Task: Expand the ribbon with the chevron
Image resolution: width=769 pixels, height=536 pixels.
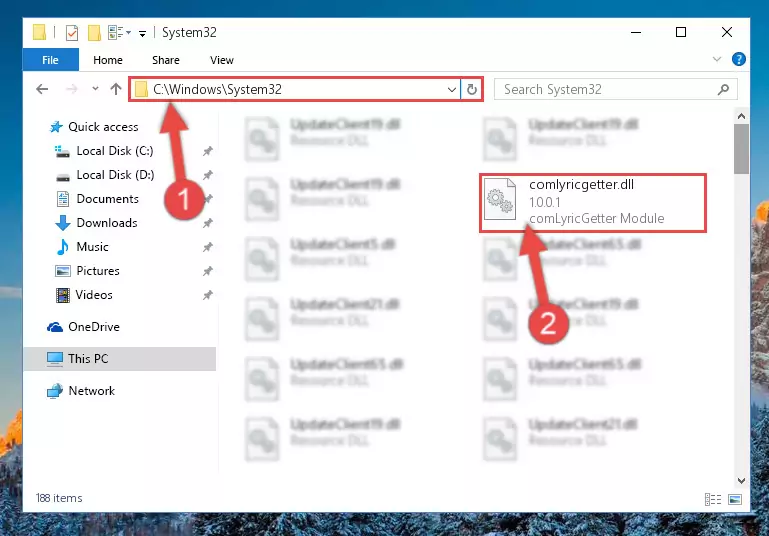Action: point(717,59)
